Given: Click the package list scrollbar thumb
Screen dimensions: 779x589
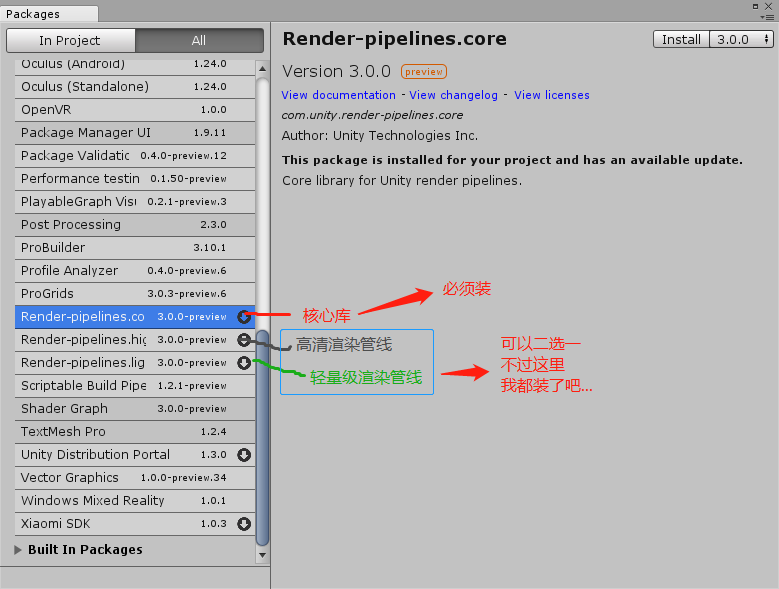Looking at the screenshot, I should coord(262,437).
